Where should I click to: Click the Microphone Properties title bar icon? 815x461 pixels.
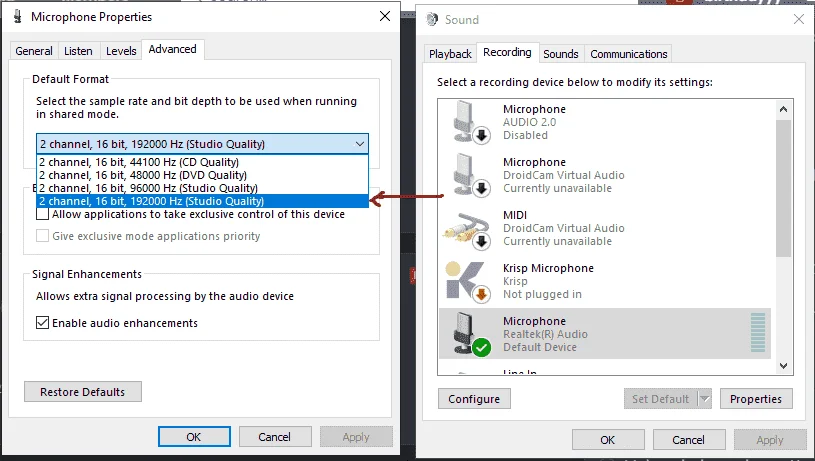coord(18,17)
